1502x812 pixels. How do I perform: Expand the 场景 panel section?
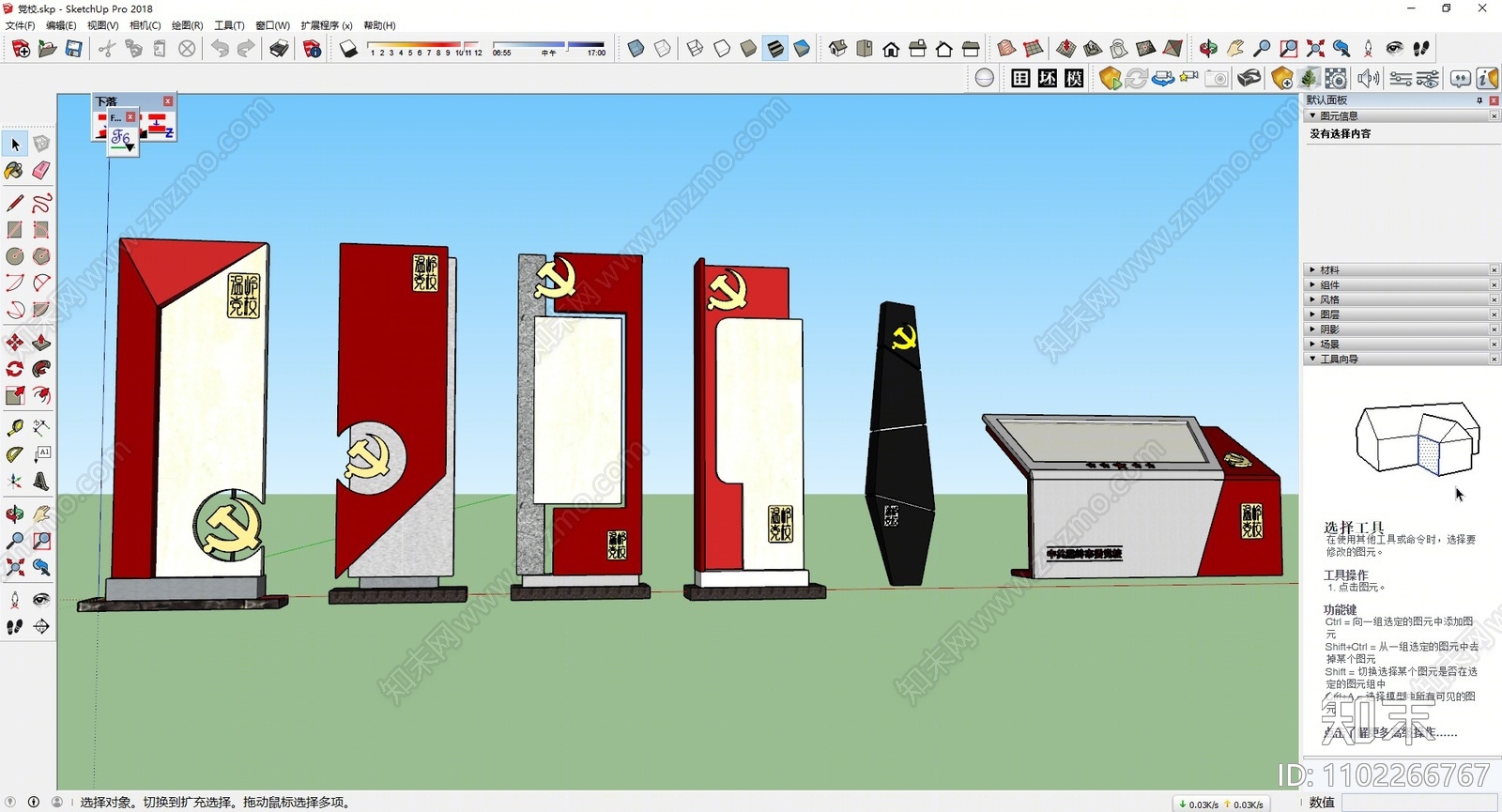point(1312,345)
